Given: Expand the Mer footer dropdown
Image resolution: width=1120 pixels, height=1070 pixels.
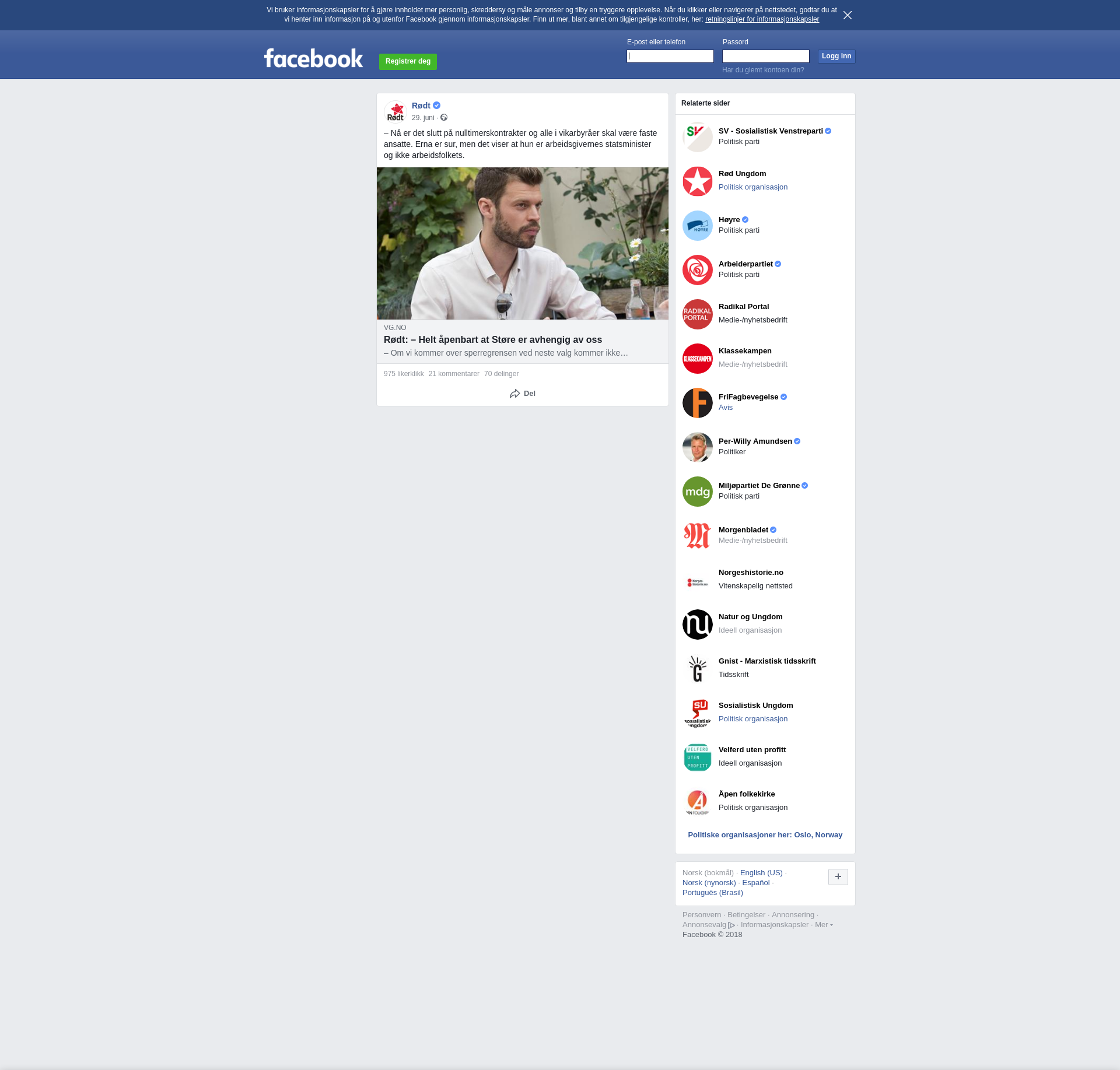Looking at the screenshot, I should point(824,925).
